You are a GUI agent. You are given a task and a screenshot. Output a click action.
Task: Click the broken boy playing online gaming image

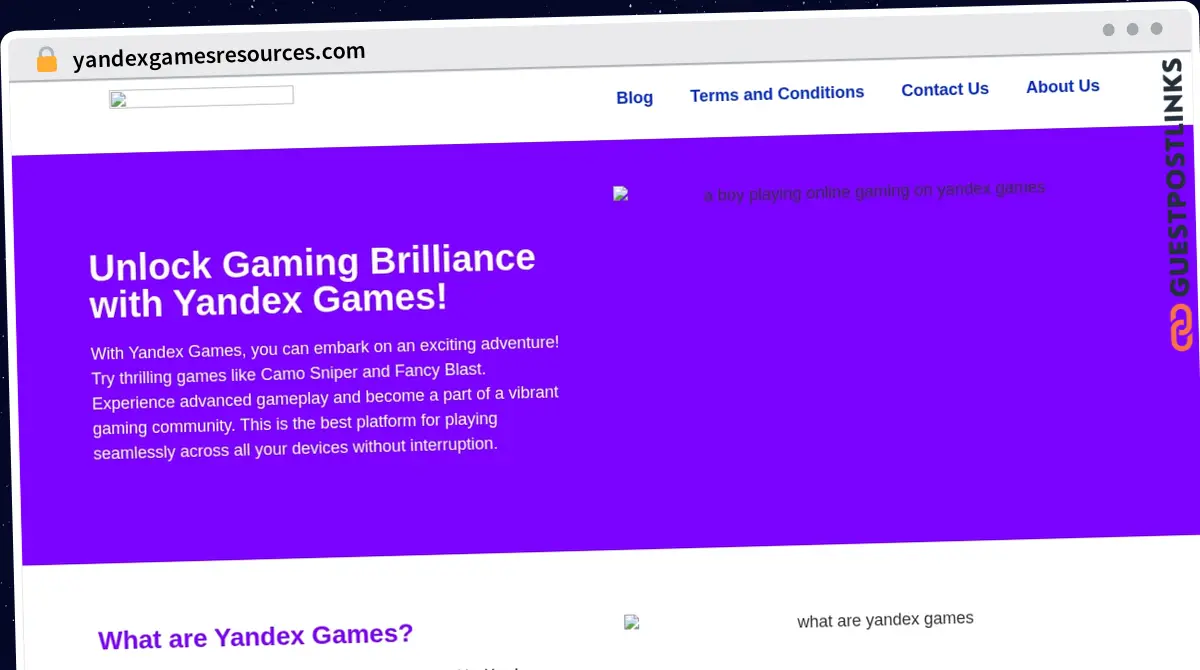click(x=830, y=191)
